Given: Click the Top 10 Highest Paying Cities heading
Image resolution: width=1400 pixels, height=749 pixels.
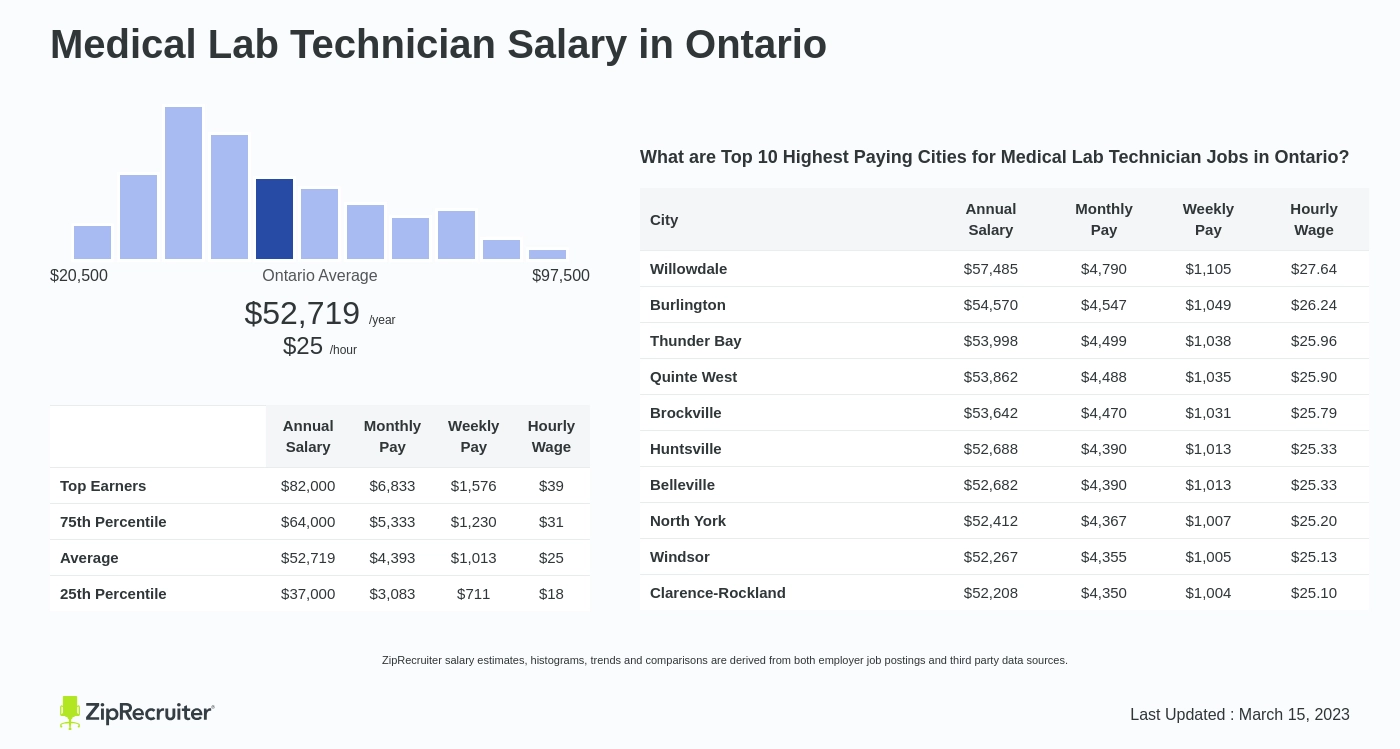Looking at the screenshot, I should pos(995,157).
